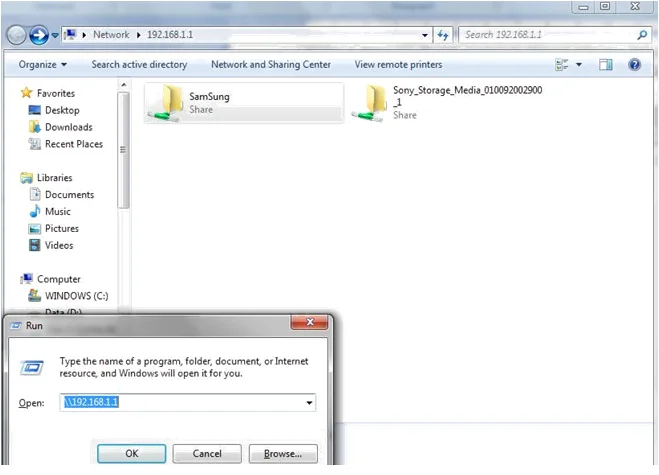Click the refresh arrows button in address bar
The height and width of the screenshot is (475, 659).
[x=443, y=35]
